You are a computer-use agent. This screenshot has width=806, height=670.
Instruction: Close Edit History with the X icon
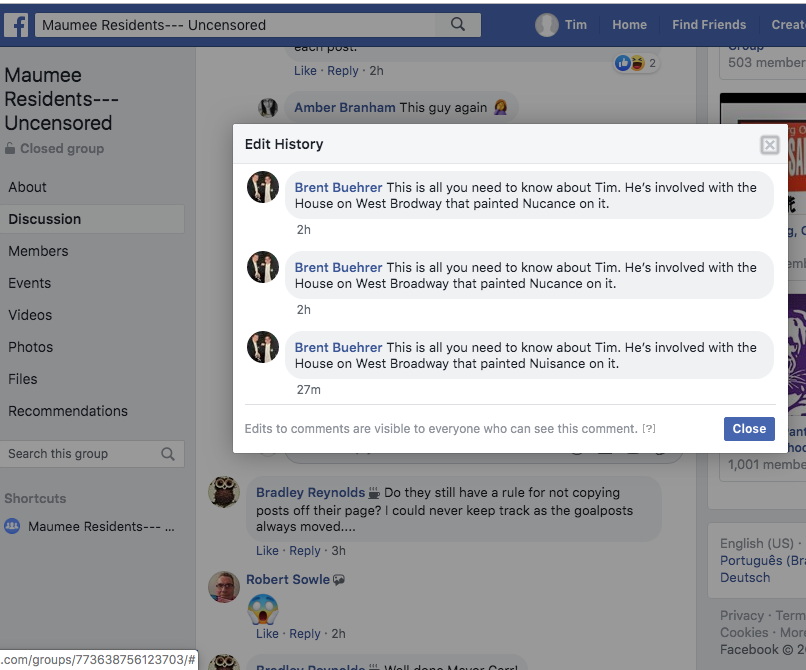pos(769,145)
